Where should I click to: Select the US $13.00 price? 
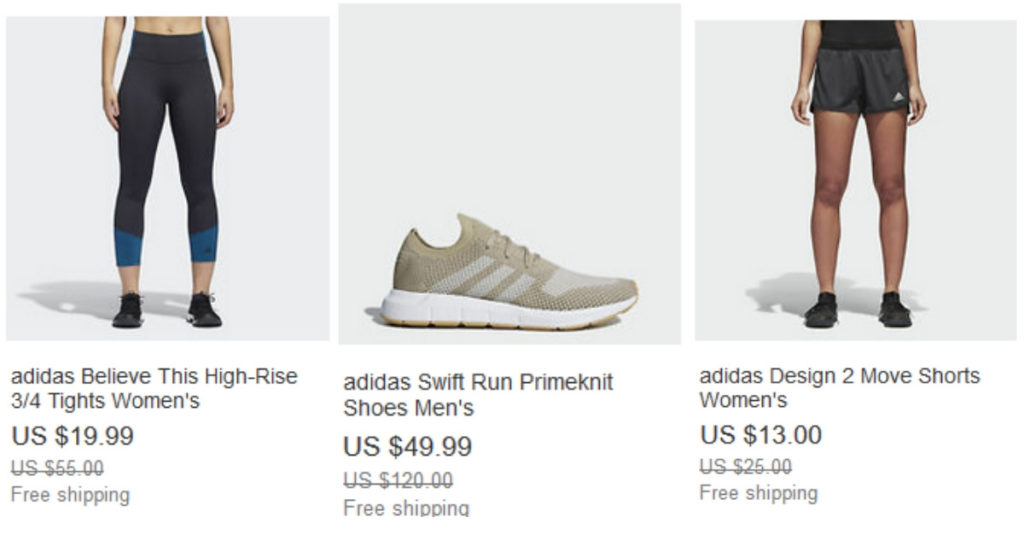[760, 435]
